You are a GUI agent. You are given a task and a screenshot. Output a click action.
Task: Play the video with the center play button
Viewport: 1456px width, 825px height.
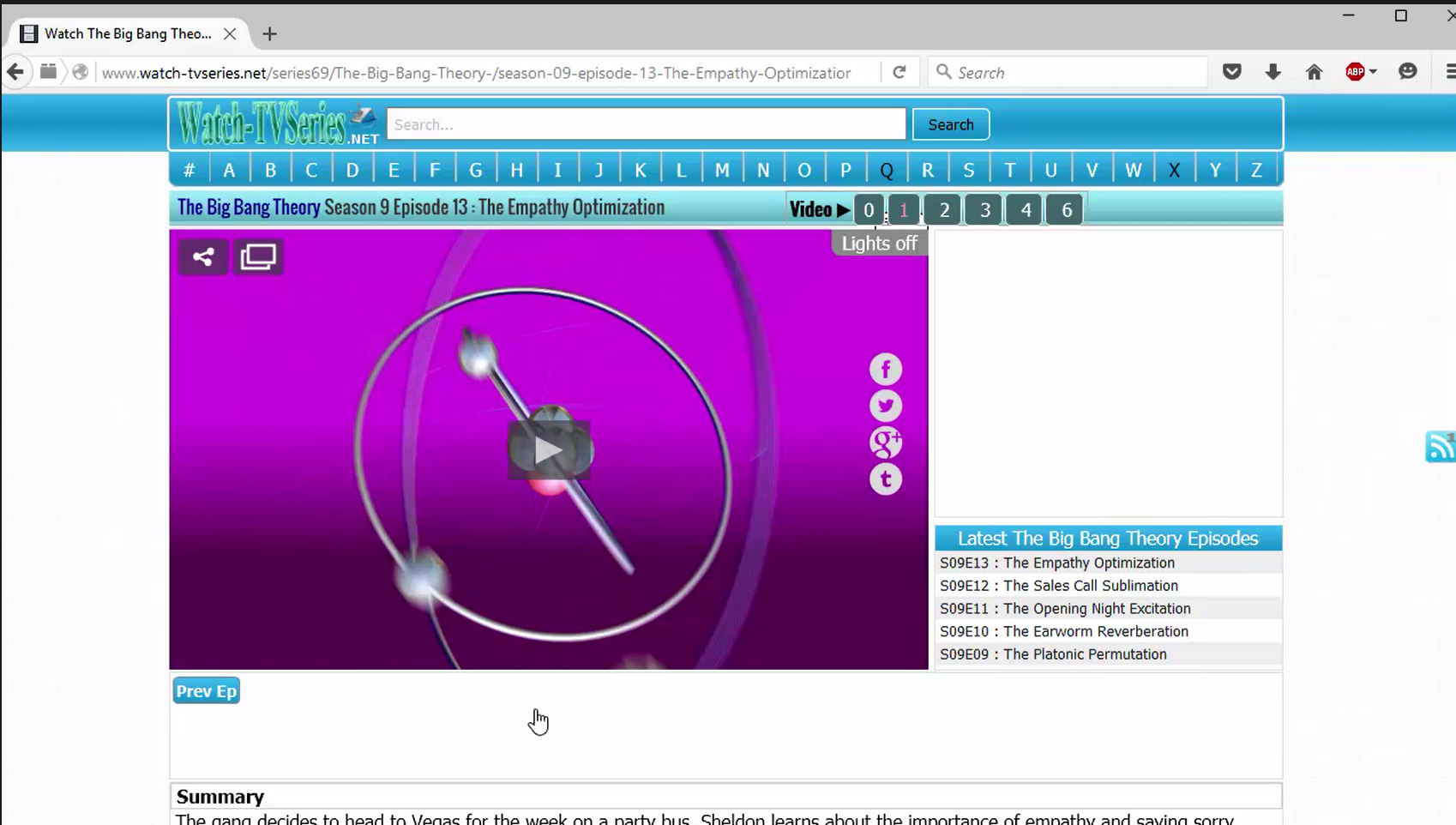click(x=549, y=450)
